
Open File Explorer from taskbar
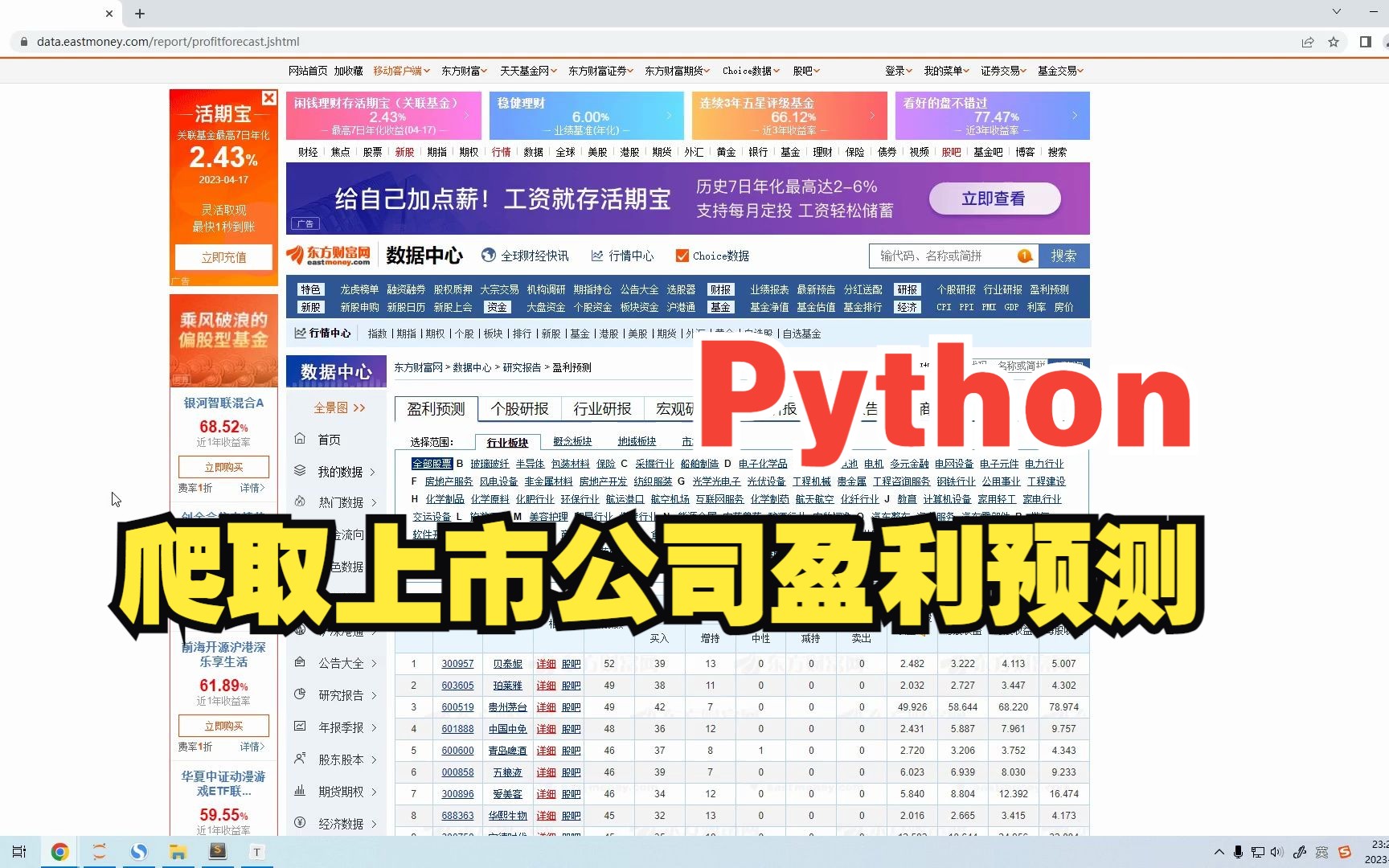click(x=178, y=852)
